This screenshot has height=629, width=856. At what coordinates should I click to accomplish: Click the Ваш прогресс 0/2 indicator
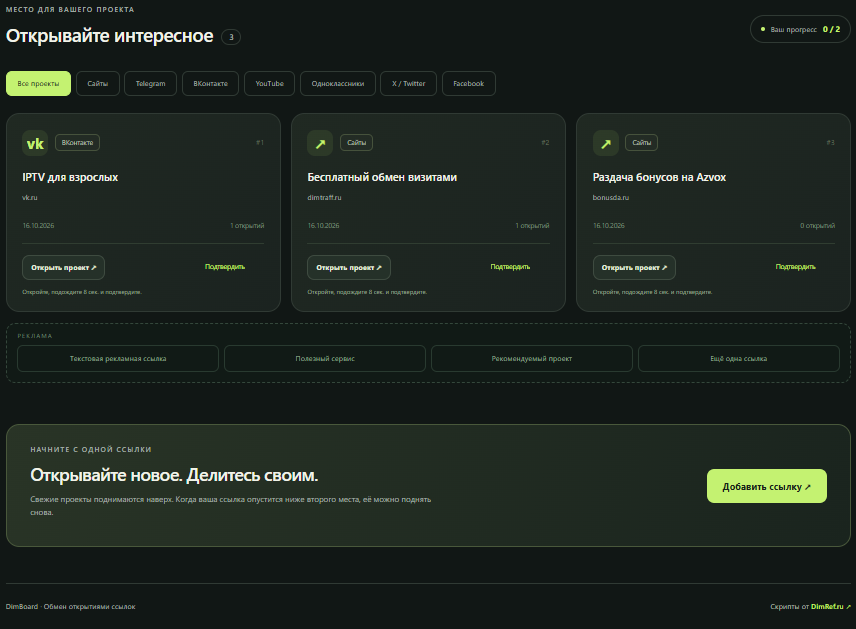(x=800, y=29)
